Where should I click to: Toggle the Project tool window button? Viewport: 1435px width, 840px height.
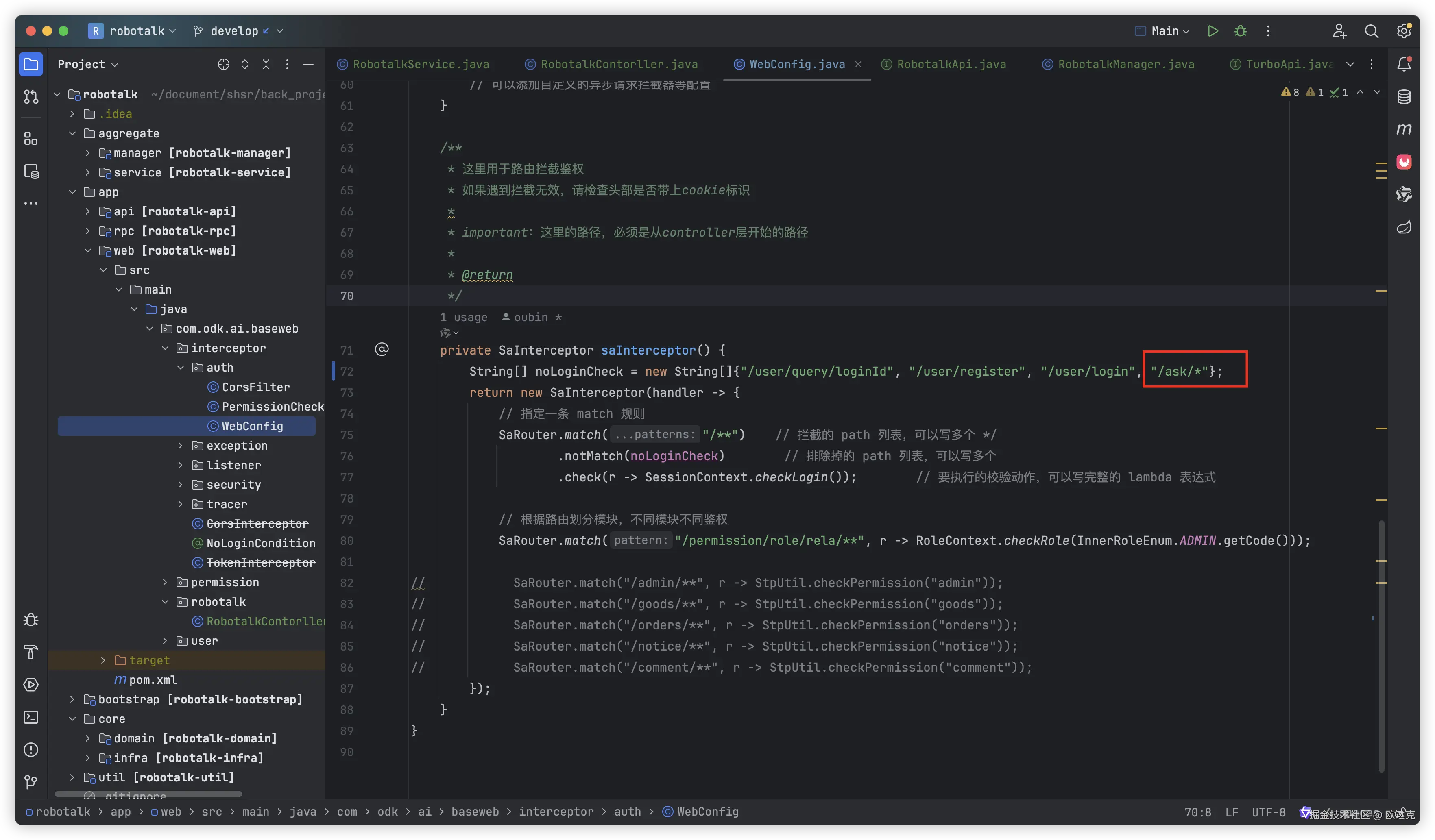[x=31, y=64]
